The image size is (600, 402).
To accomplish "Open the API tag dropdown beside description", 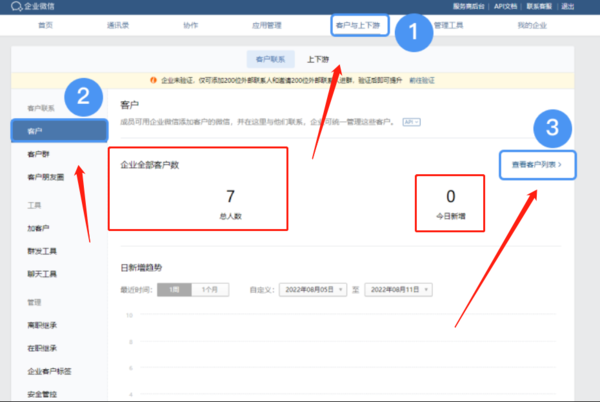I will 408,122.
